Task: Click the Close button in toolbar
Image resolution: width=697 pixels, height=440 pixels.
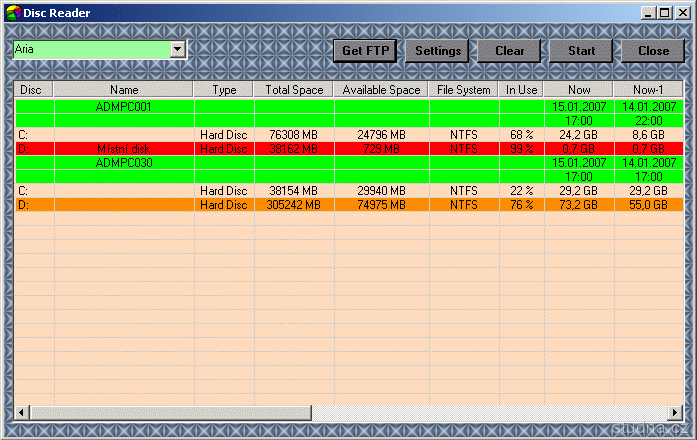Action: coord(653,51)
